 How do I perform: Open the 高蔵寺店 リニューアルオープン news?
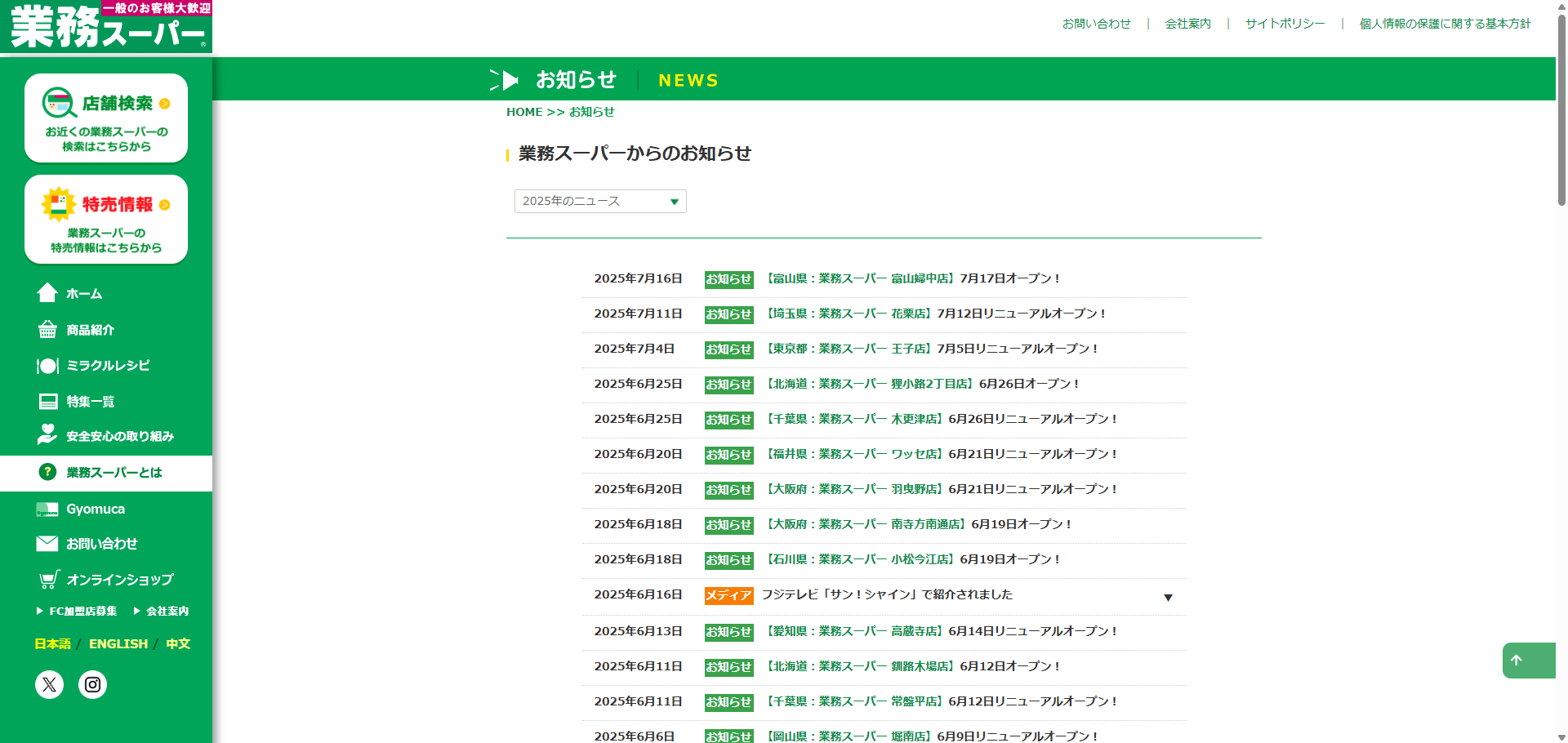(941, 631)
